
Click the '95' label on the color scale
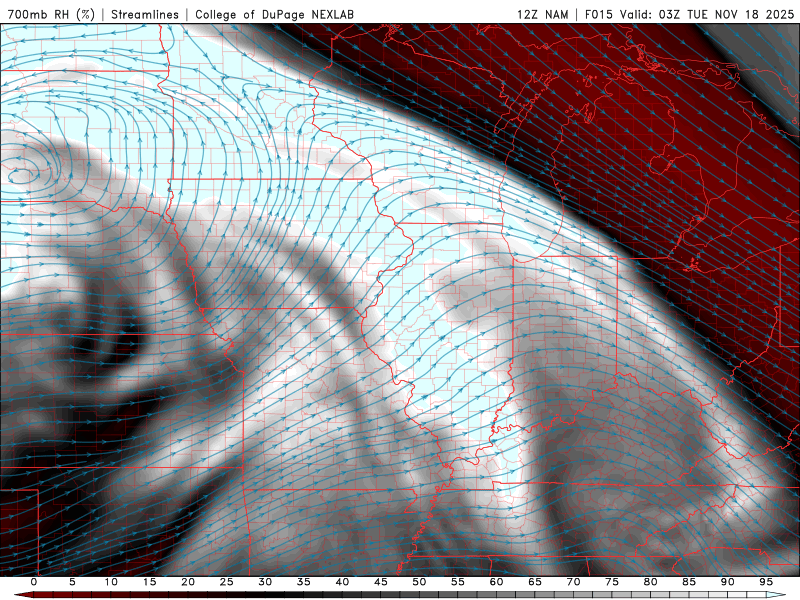click(x=766, y=582)
